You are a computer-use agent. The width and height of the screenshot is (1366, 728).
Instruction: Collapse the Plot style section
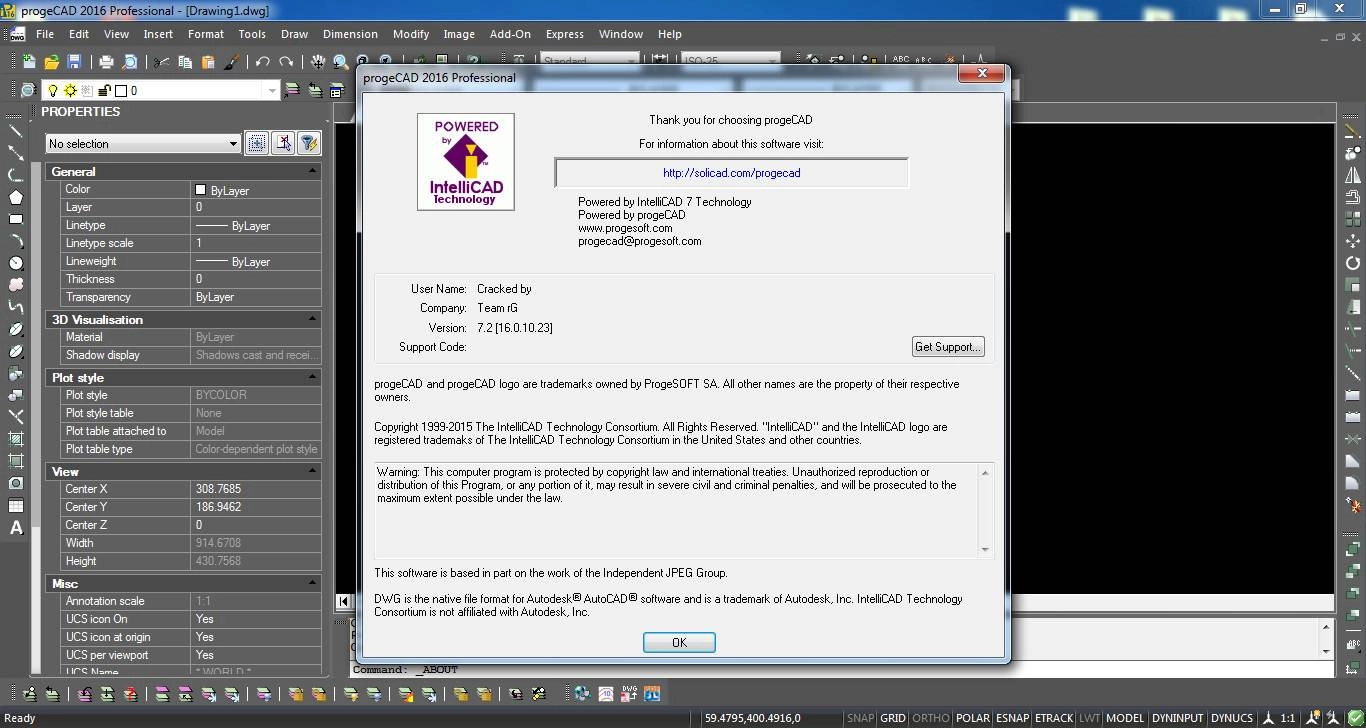(312, 377)
